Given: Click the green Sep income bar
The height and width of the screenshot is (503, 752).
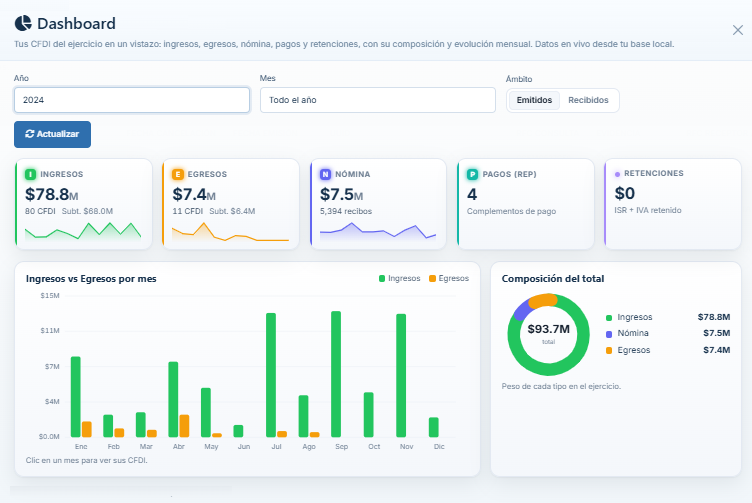Looking at the screenshot, I should click(336, 374).
